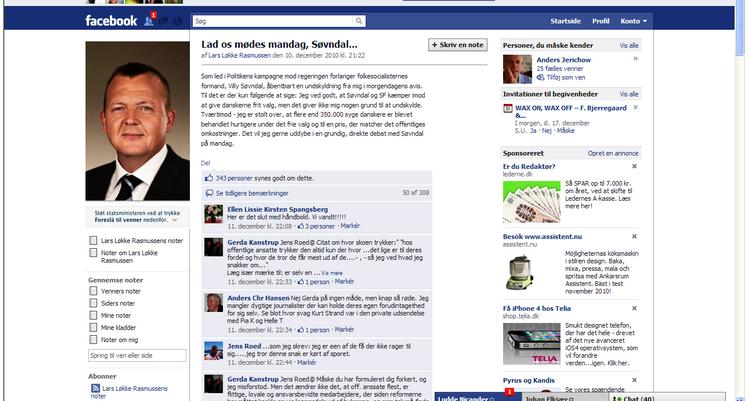Click the Telia iPhone ad image
Viewport: 750px width, 401px height.
[x=531, y=344]
